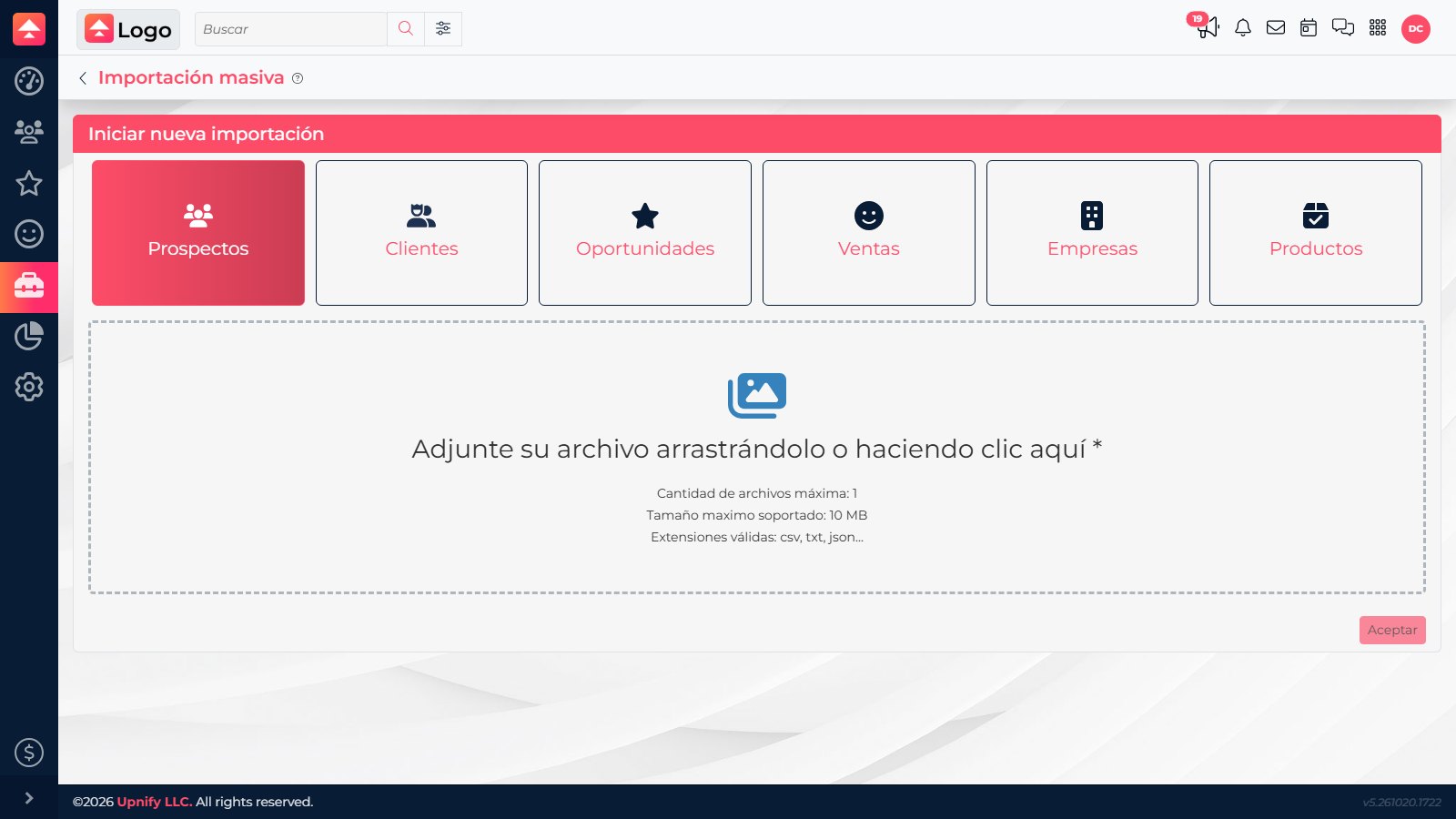Expand the sidebar with bottom chevron arrow
This screenshot has height=819, width=1456.
29,798
